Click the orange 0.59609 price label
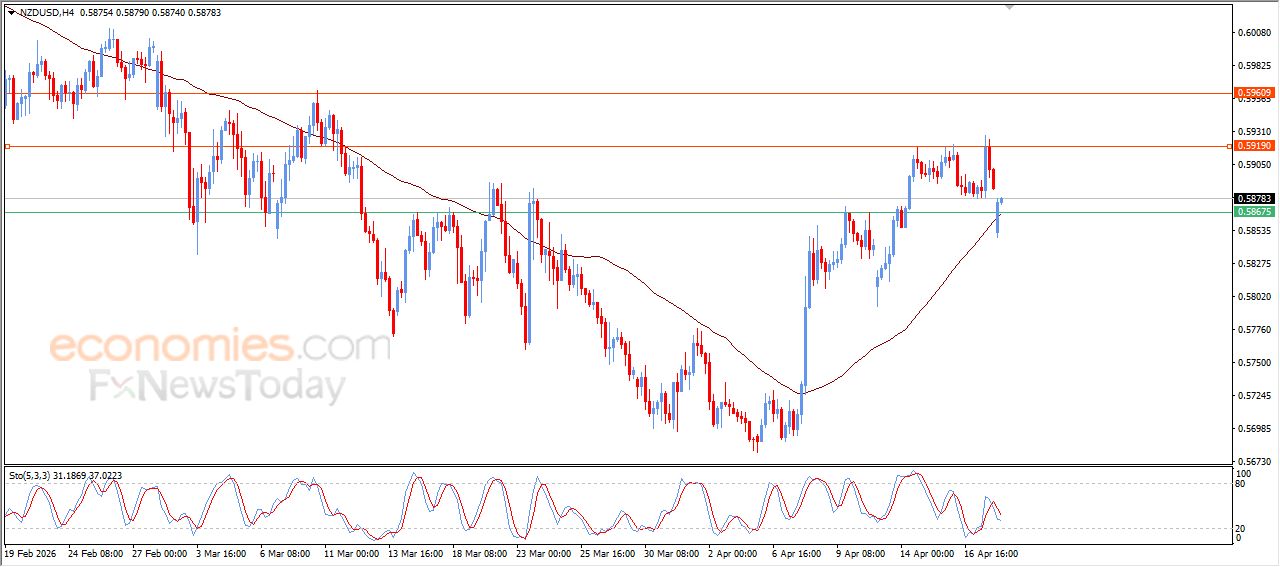 coord(1254,93)
